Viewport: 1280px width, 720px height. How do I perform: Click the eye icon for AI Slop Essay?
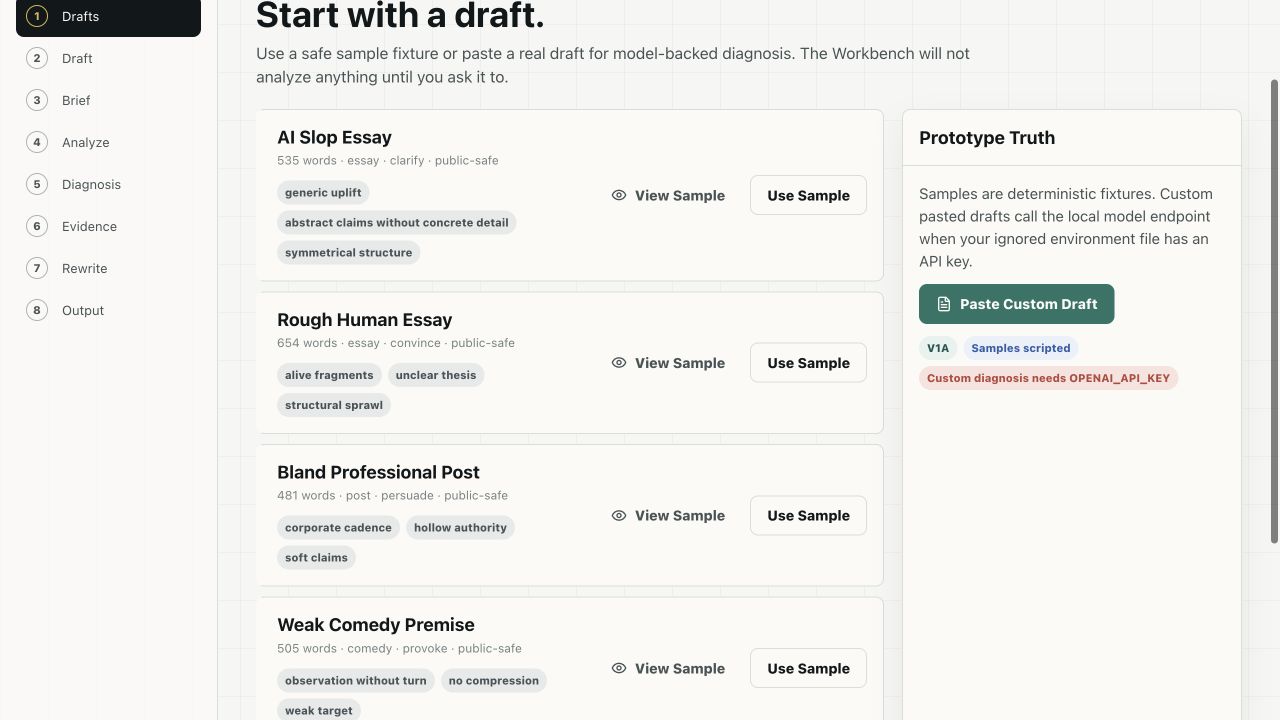pyautogui.click(x=619, y=196)
